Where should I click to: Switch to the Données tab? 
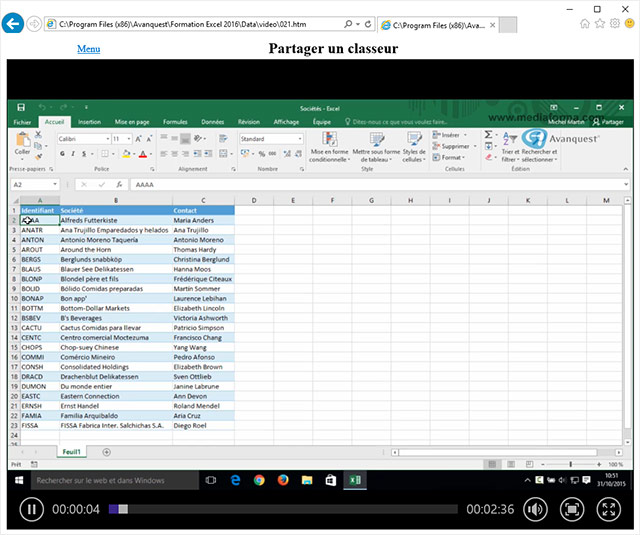point(212,122)
